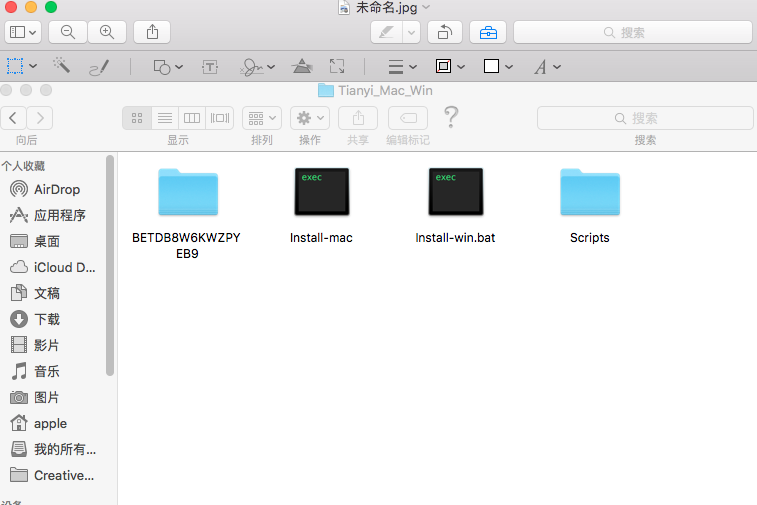Open the fill color menu
This screenshot has width=757, height=505.
[498, 66]
